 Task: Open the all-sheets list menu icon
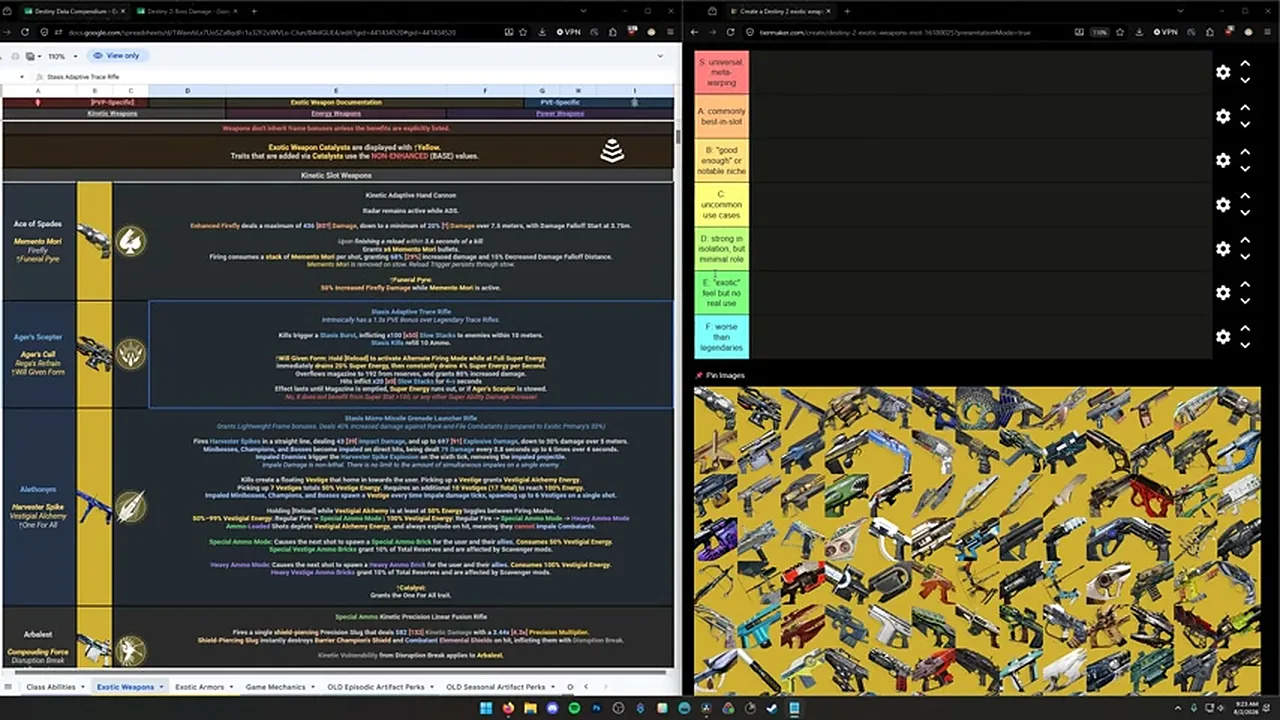8,687
